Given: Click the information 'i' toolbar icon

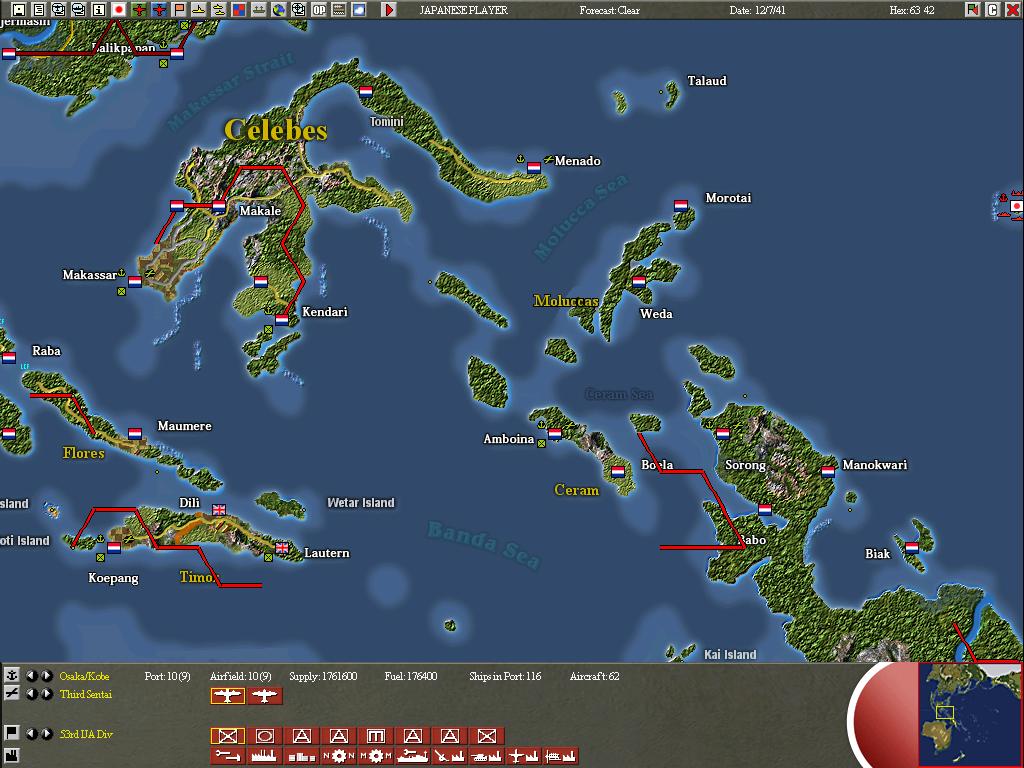Looking at the screenshot, I should pos(99,10).
